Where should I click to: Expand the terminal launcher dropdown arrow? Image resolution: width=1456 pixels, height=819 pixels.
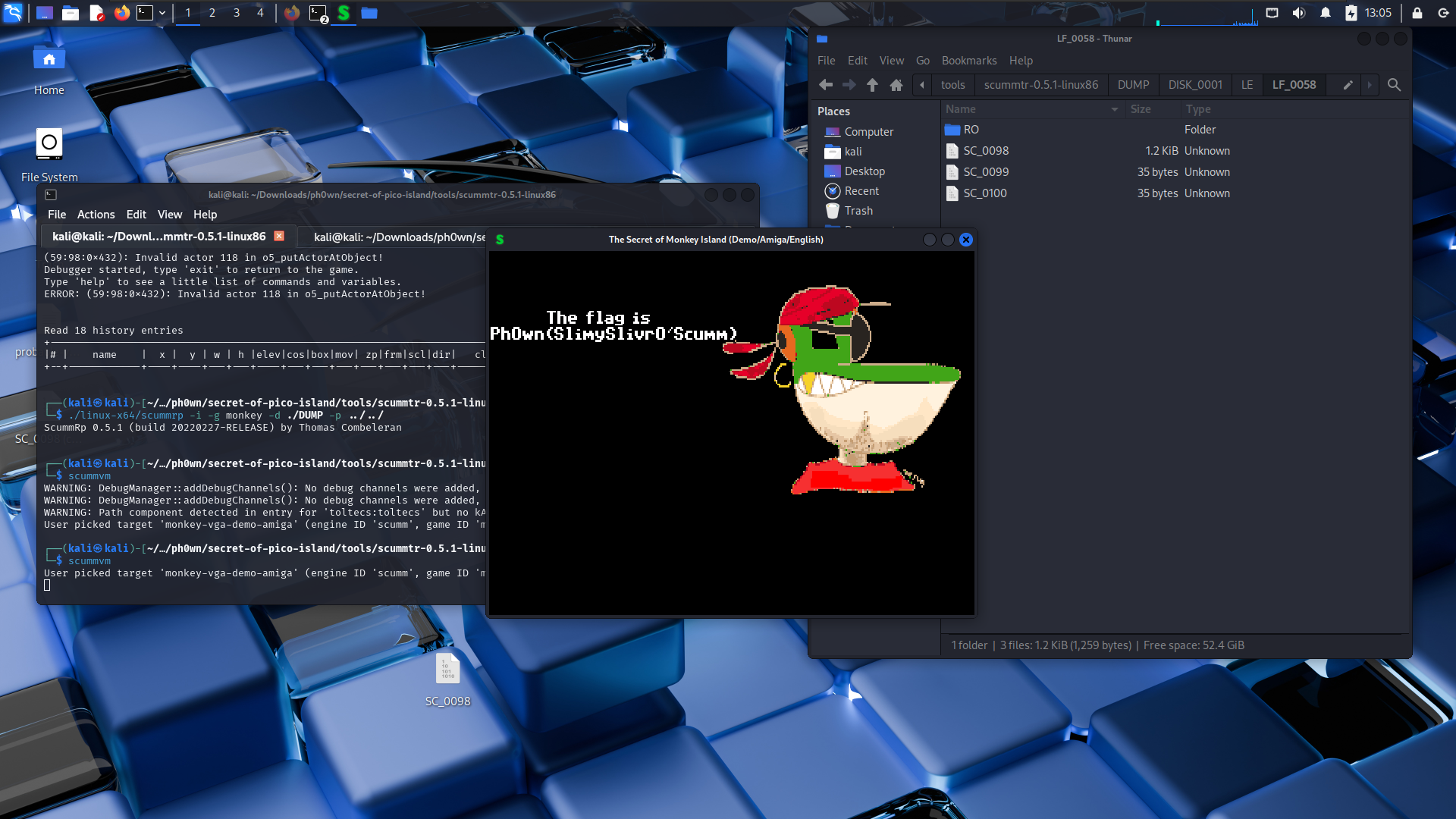coord(162,13)
